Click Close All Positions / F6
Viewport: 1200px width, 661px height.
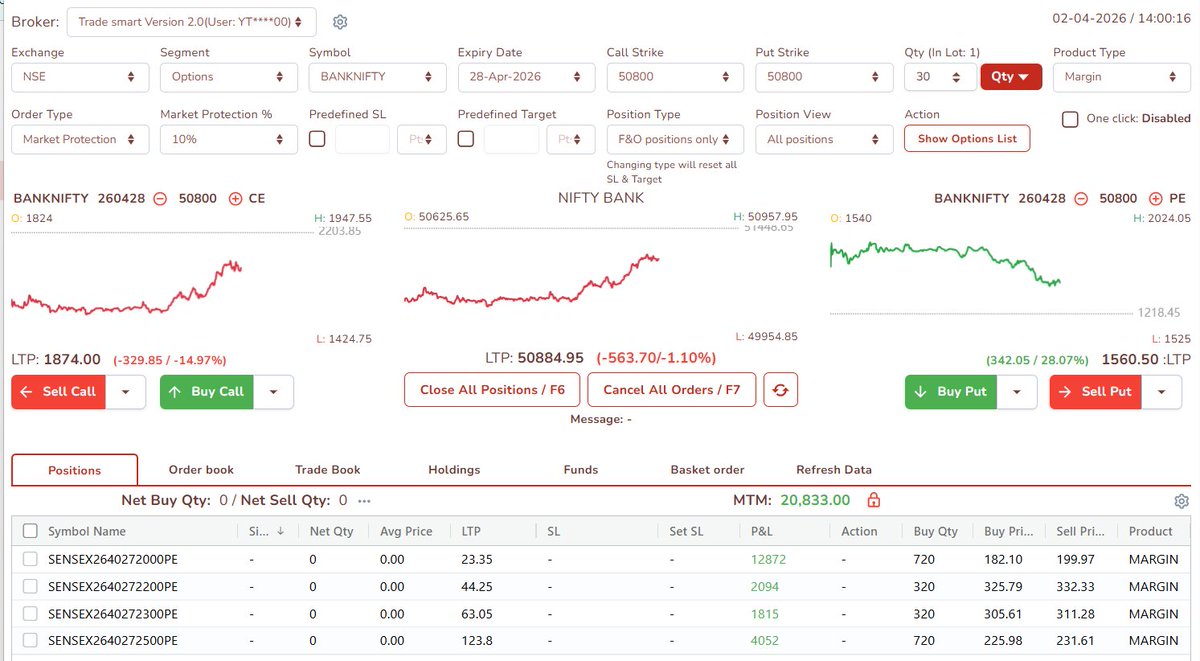[492, 390]
